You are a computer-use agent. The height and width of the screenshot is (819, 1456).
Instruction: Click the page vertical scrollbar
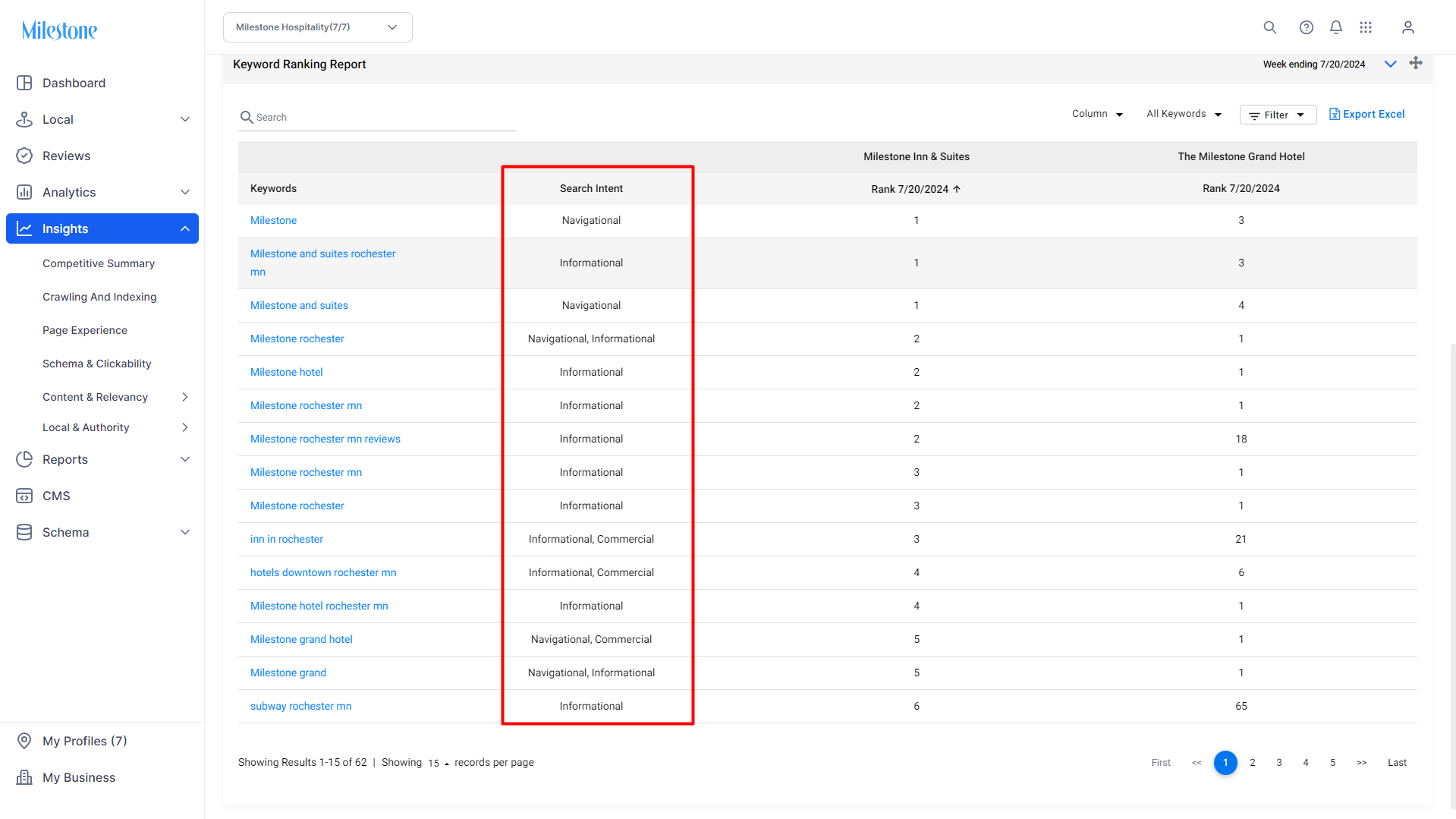coord(1453,577)
